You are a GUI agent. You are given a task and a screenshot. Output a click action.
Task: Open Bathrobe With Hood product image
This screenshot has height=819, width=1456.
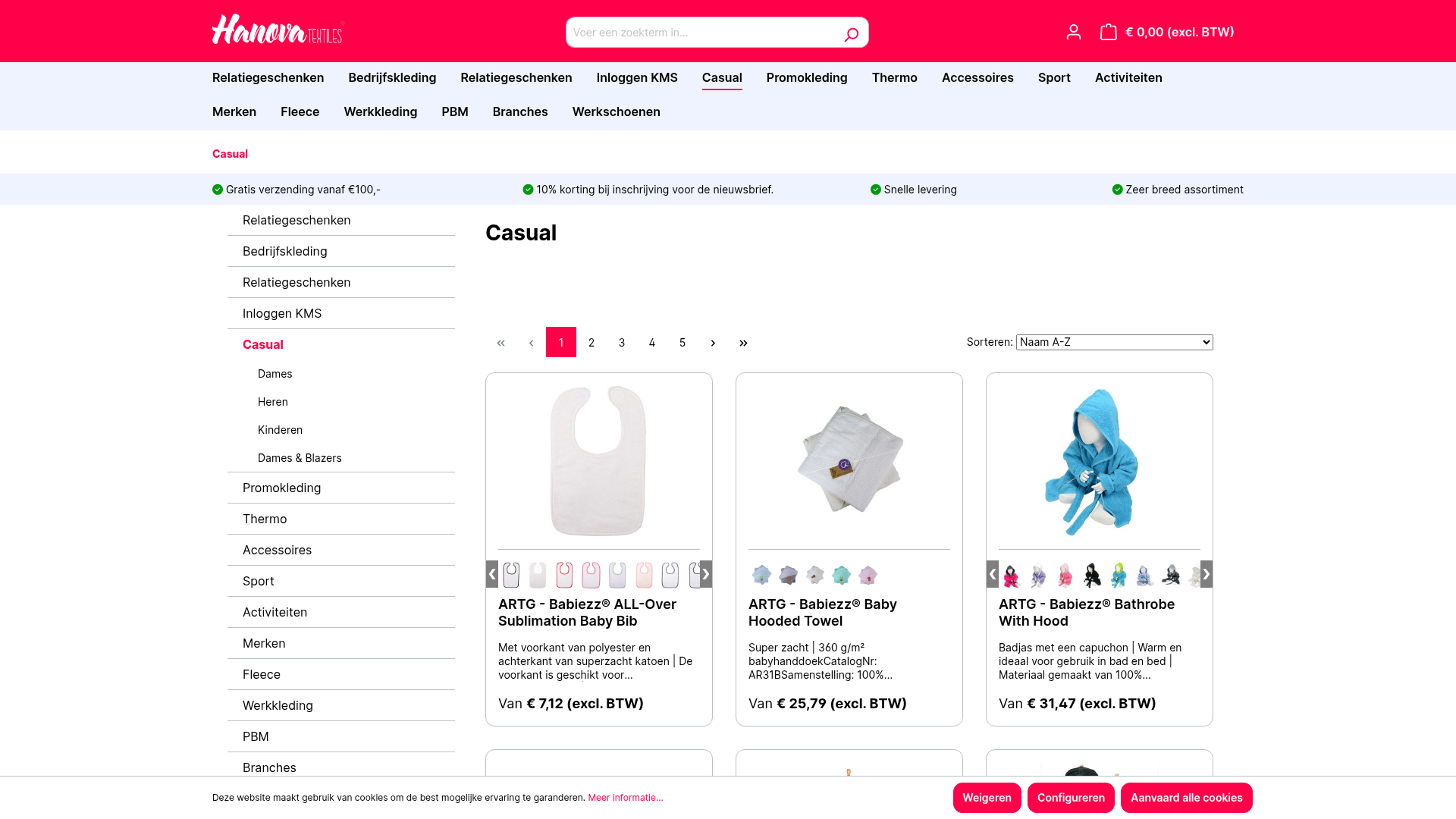click(x=1091, y=462)
